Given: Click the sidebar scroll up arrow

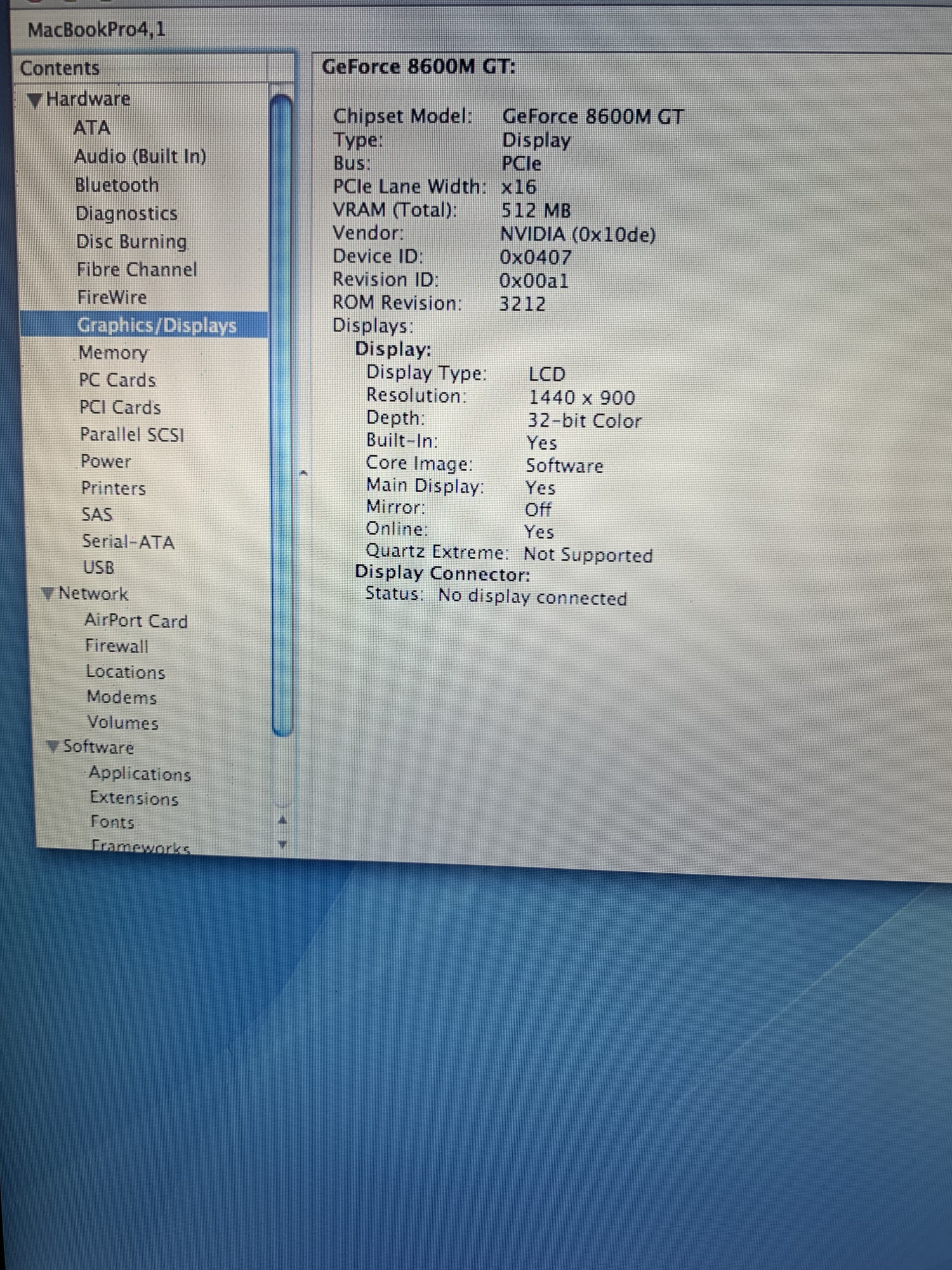Looking at the screenshot, I should pos(283,820).
